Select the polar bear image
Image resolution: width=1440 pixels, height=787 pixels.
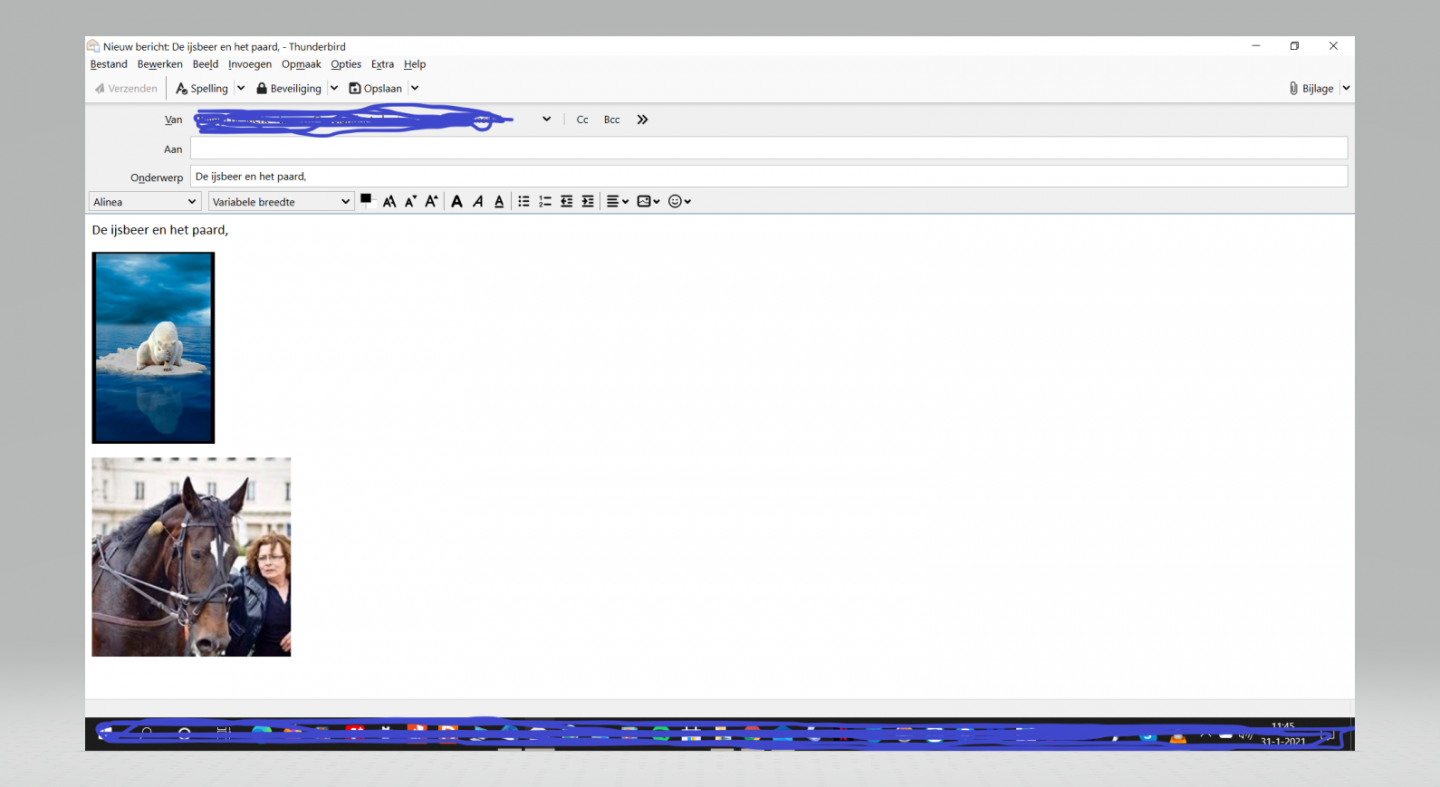coord(153,347)
